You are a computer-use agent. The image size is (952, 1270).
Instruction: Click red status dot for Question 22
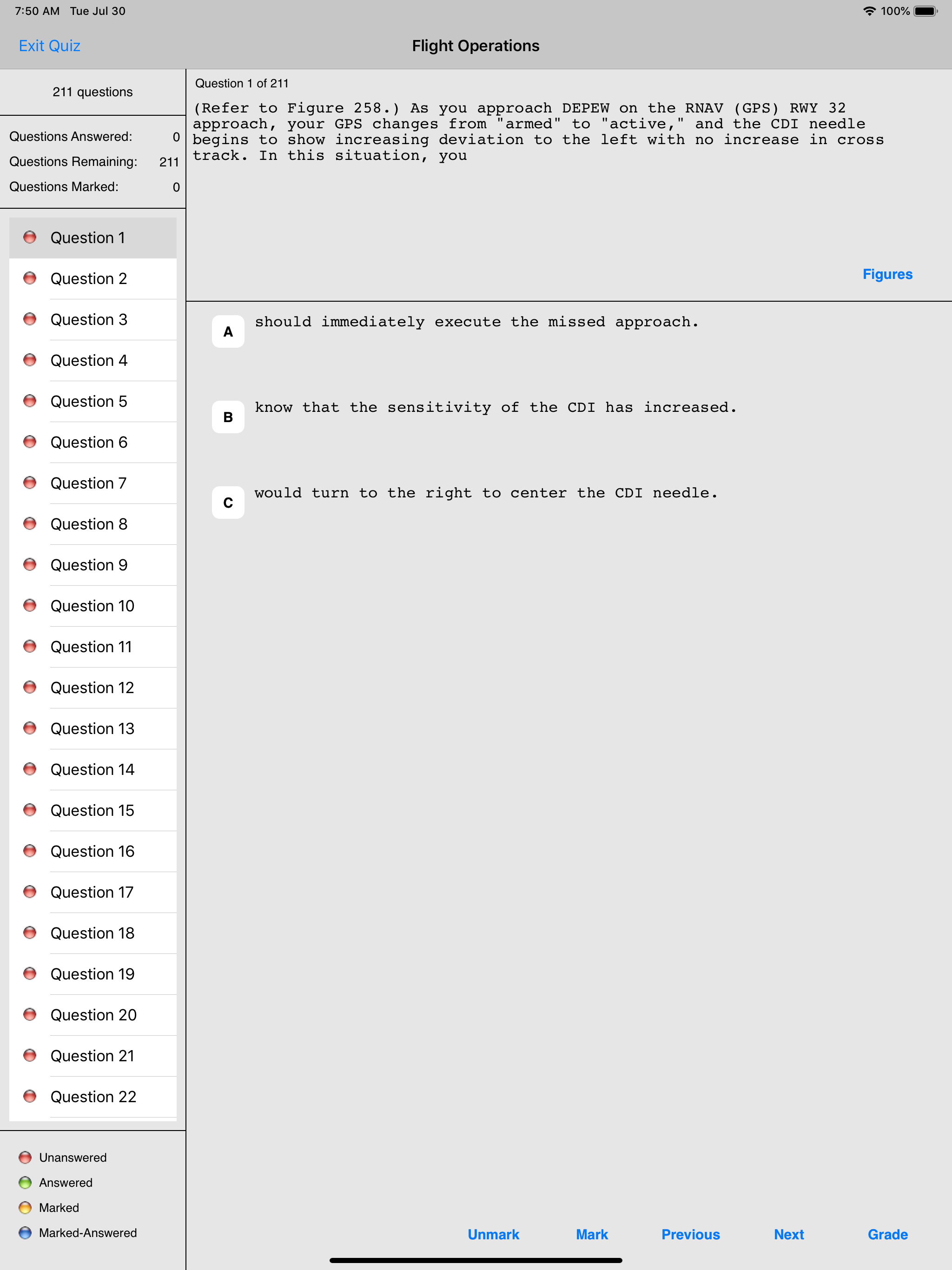coord(30,1096)
